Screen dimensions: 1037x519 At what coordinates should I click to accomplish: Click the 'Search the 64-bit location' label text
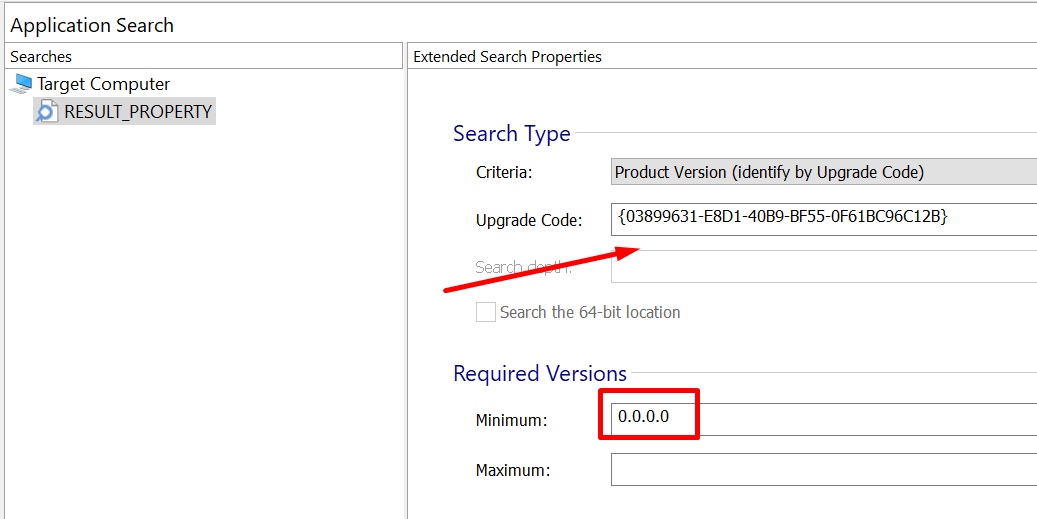590,312
